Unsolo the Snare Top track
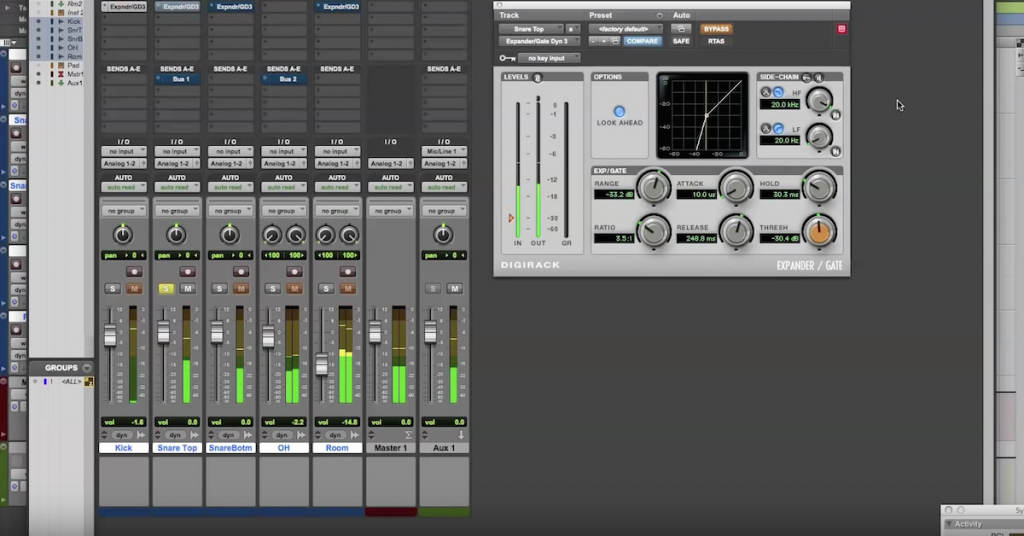The image size is (1024, 536). [x=166, y=289]
